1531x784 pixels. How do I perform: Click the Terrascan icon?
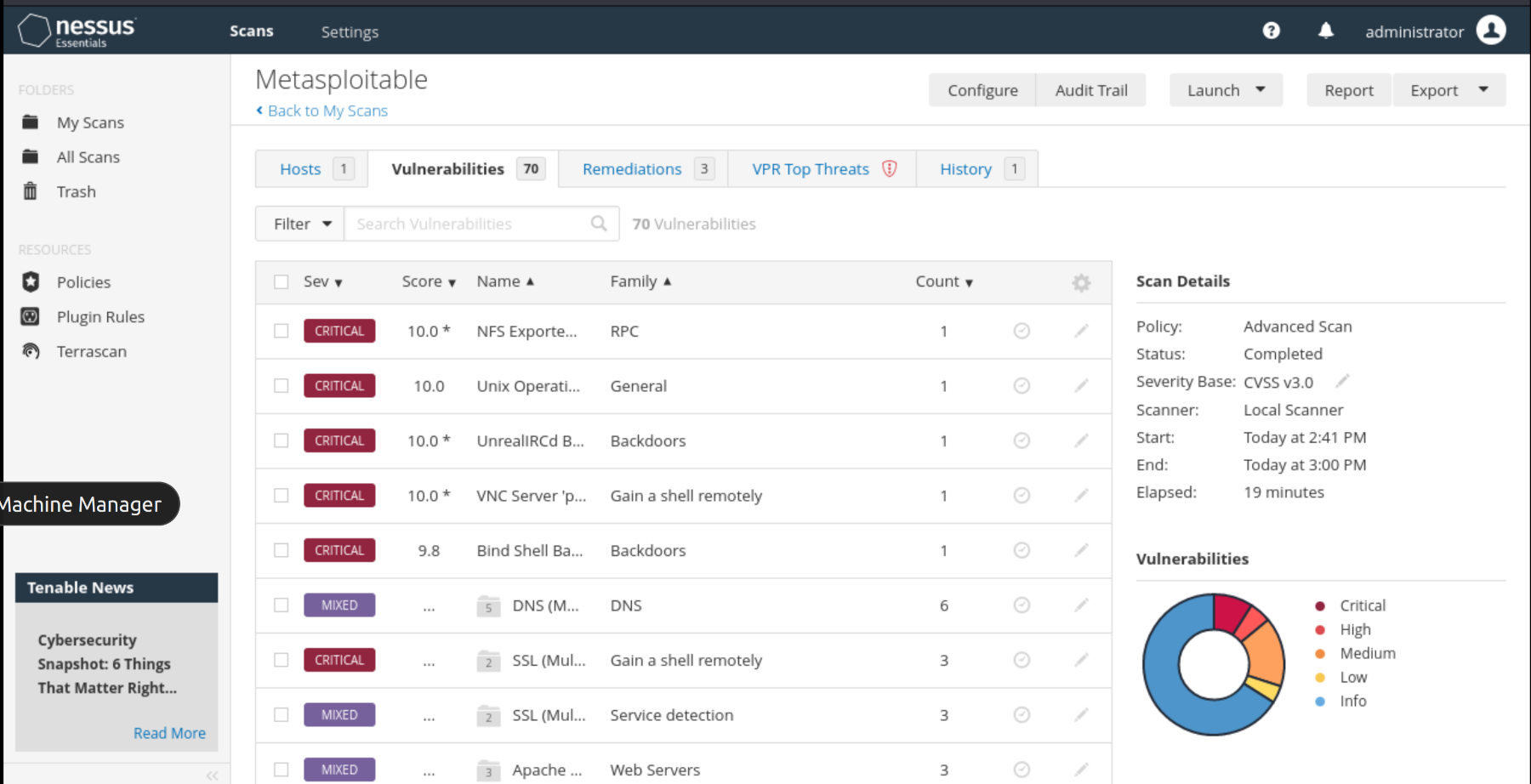[31, 351]
